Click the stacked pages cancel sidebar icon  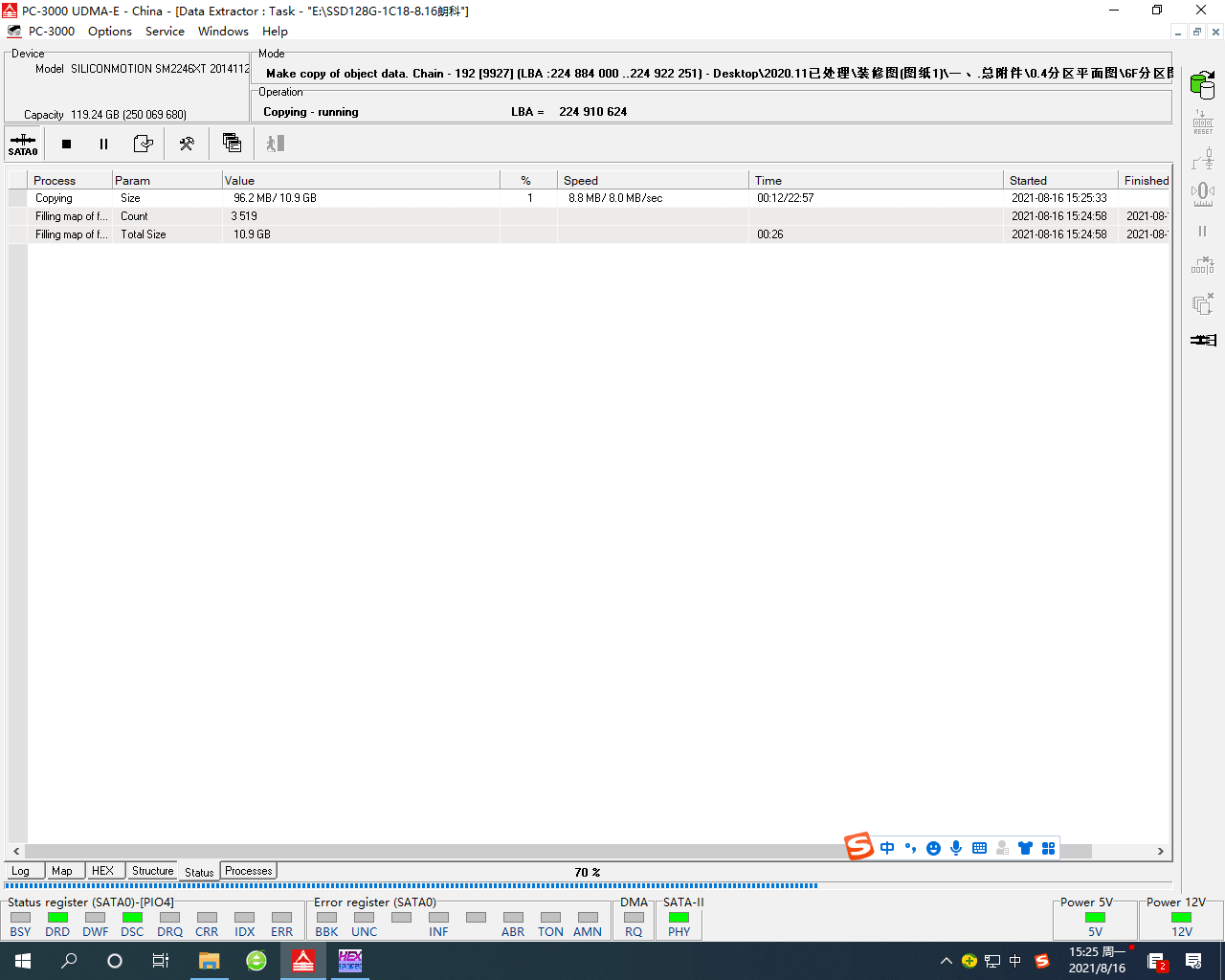(1203, 303)
